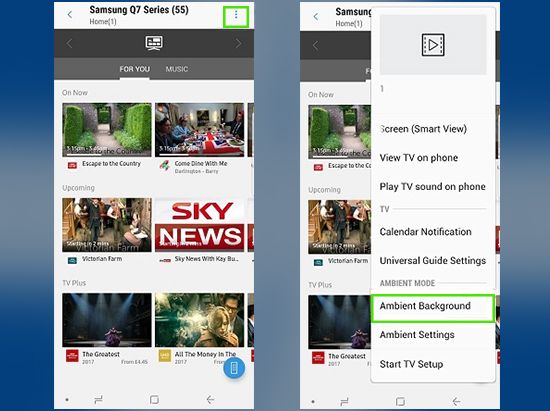Viewport: 550px width, 411px height.
Task: Open Ambient Settings
Action: point(417,335)
